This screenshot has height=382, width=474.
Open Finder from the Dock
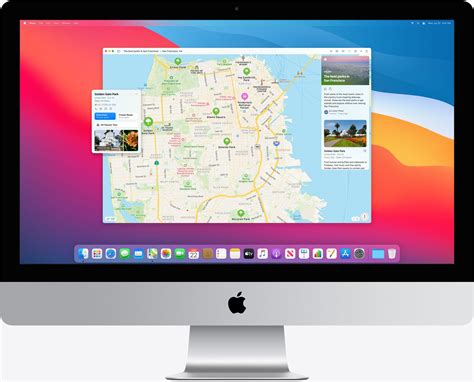[83, 254]
